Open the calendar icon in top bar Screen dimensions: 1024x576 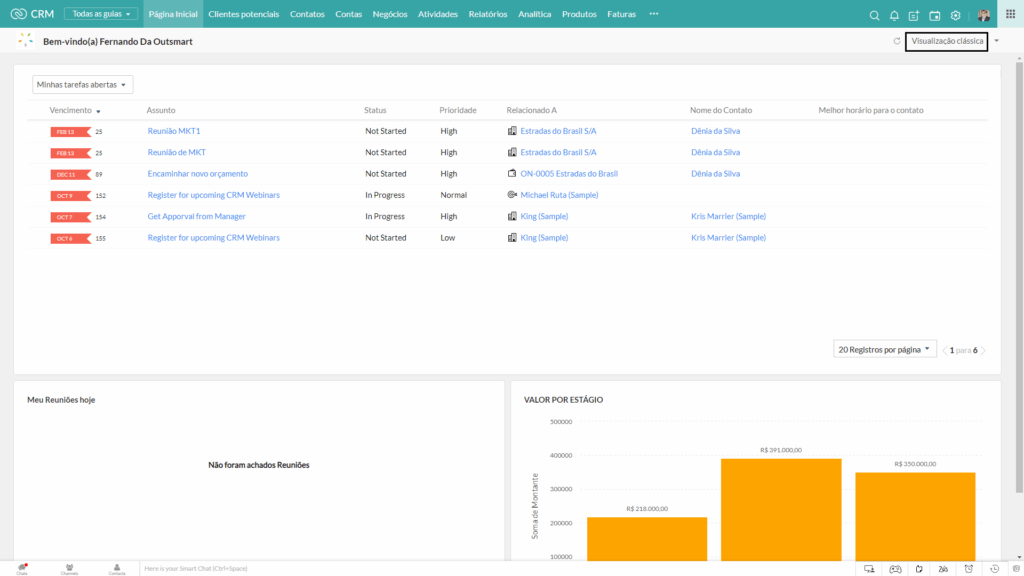935,15
